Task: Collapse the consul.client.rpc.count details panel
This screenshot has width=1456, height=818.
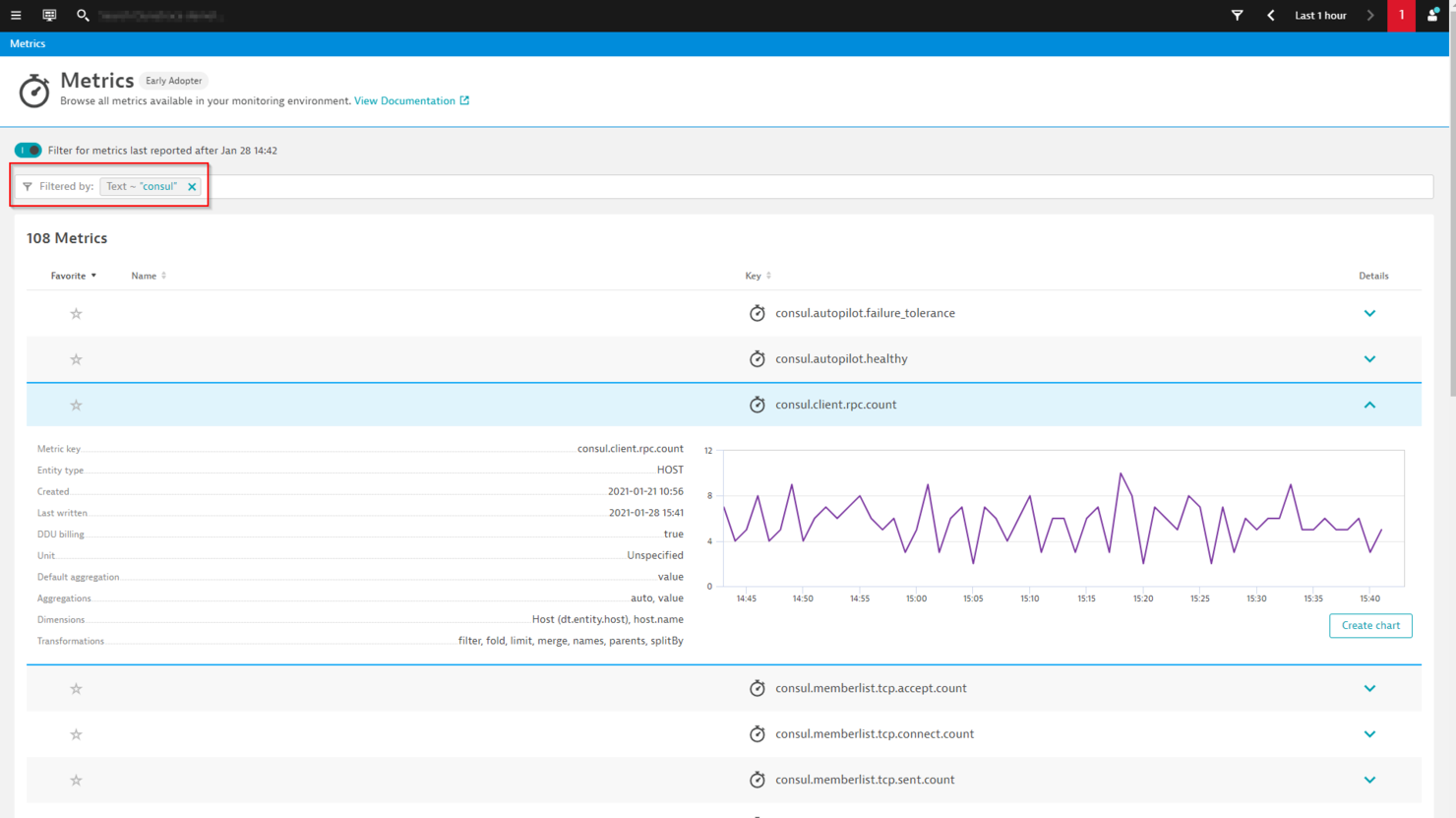Action: [1369, 404]
